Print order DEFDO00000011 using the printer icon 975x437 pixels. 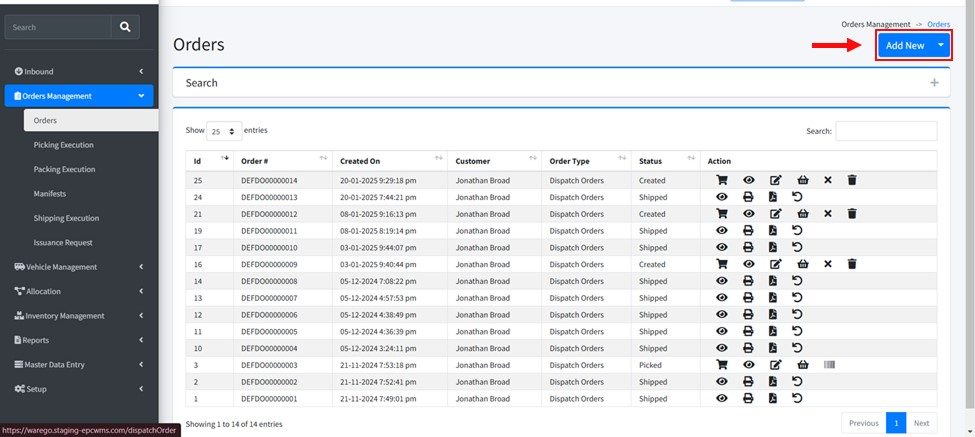(x=748, y=231)
